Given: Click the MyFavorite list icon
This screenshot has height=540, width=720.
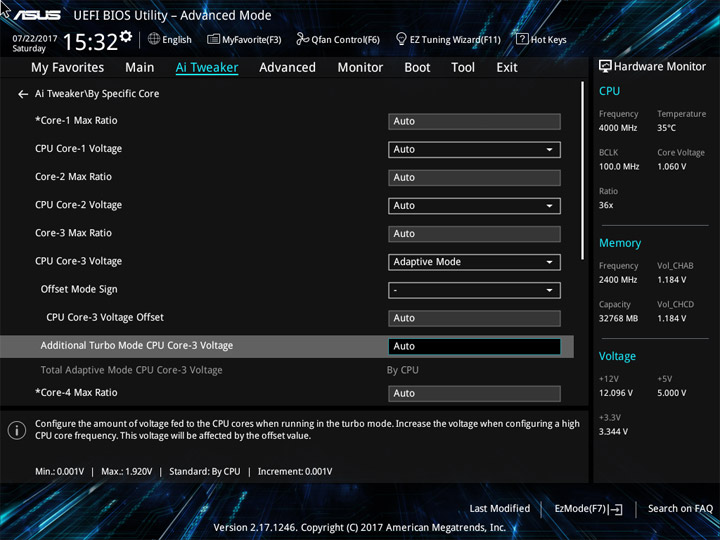Looking at the screenshot, I should (x=214, y=39).
